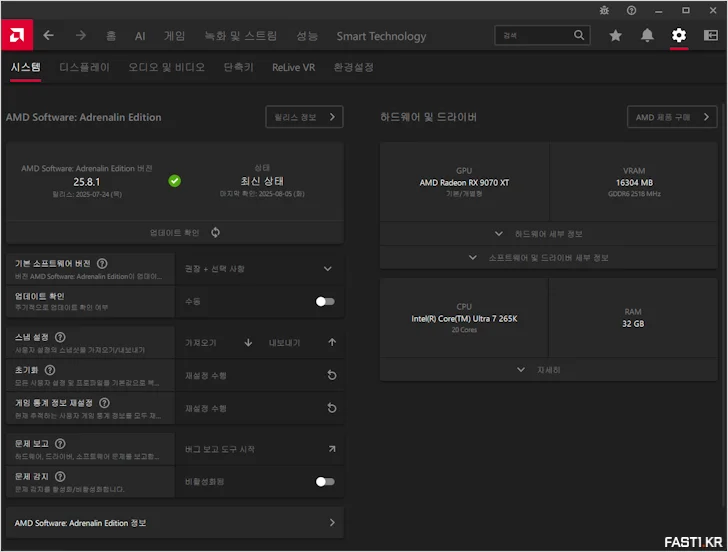The image size is (728, 552).
Task: Click the 가져오기 down arrow icon
Action: pos(248,343)
